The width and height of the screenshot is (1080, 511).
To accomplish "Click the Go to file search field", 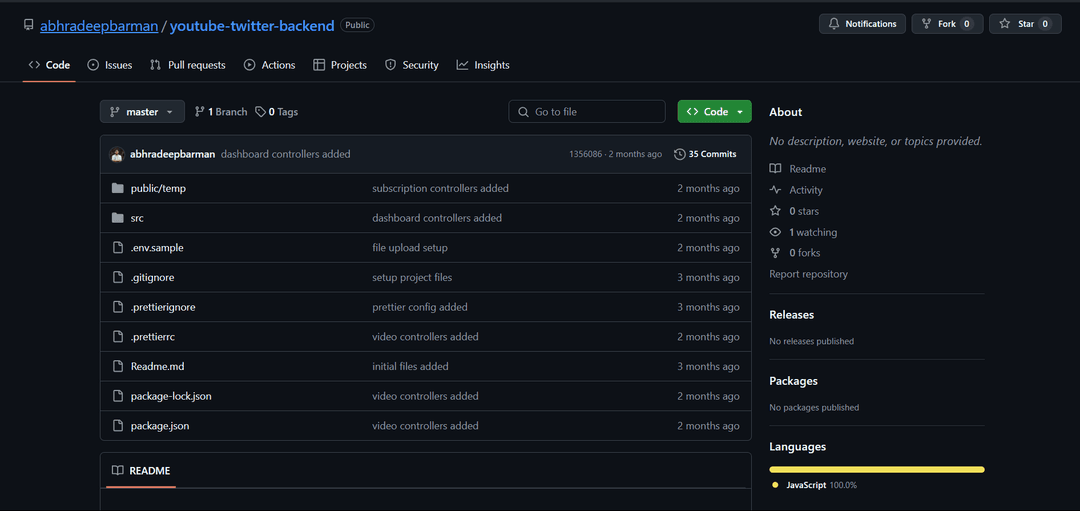I will click(x=587, y=112).
